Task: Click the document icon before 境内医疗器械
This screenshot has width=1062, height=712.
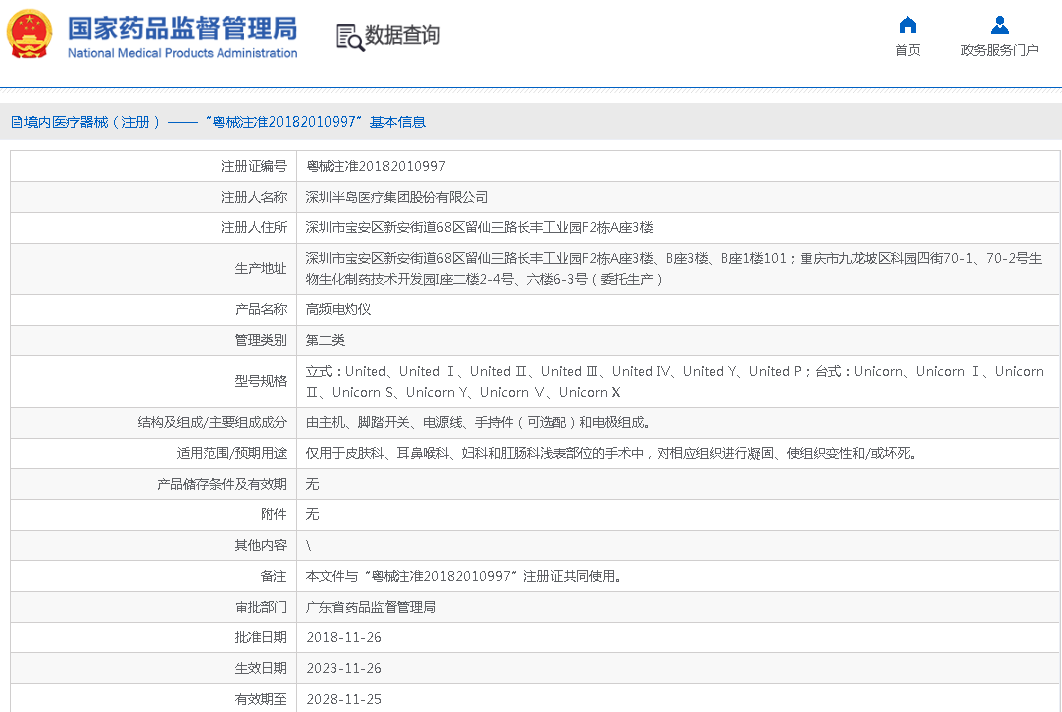Action: [17, 122]
